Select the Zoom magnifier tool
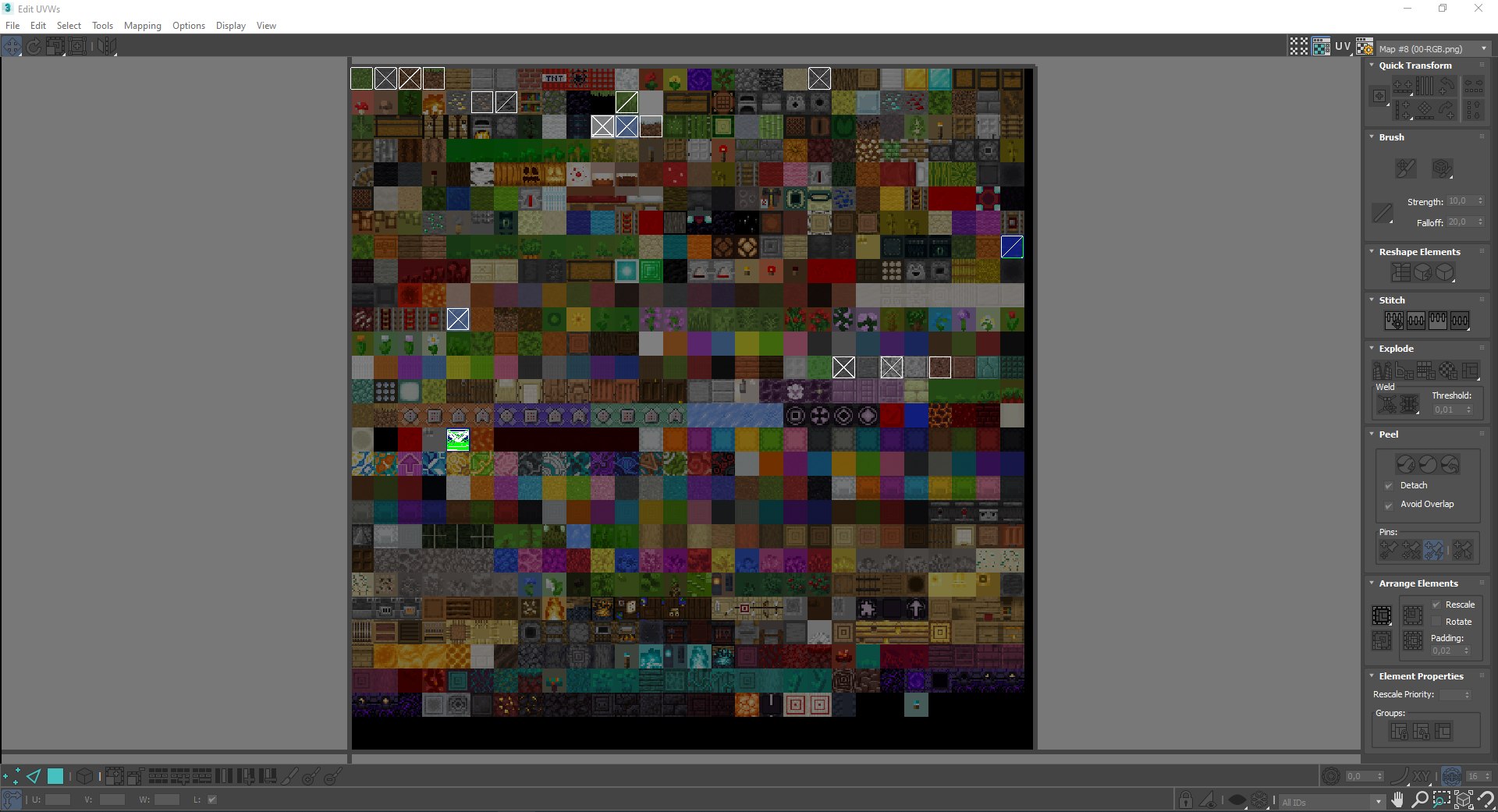This screenshot has height=812, width=1498. pyautogui.click(x=1419, y=800)
